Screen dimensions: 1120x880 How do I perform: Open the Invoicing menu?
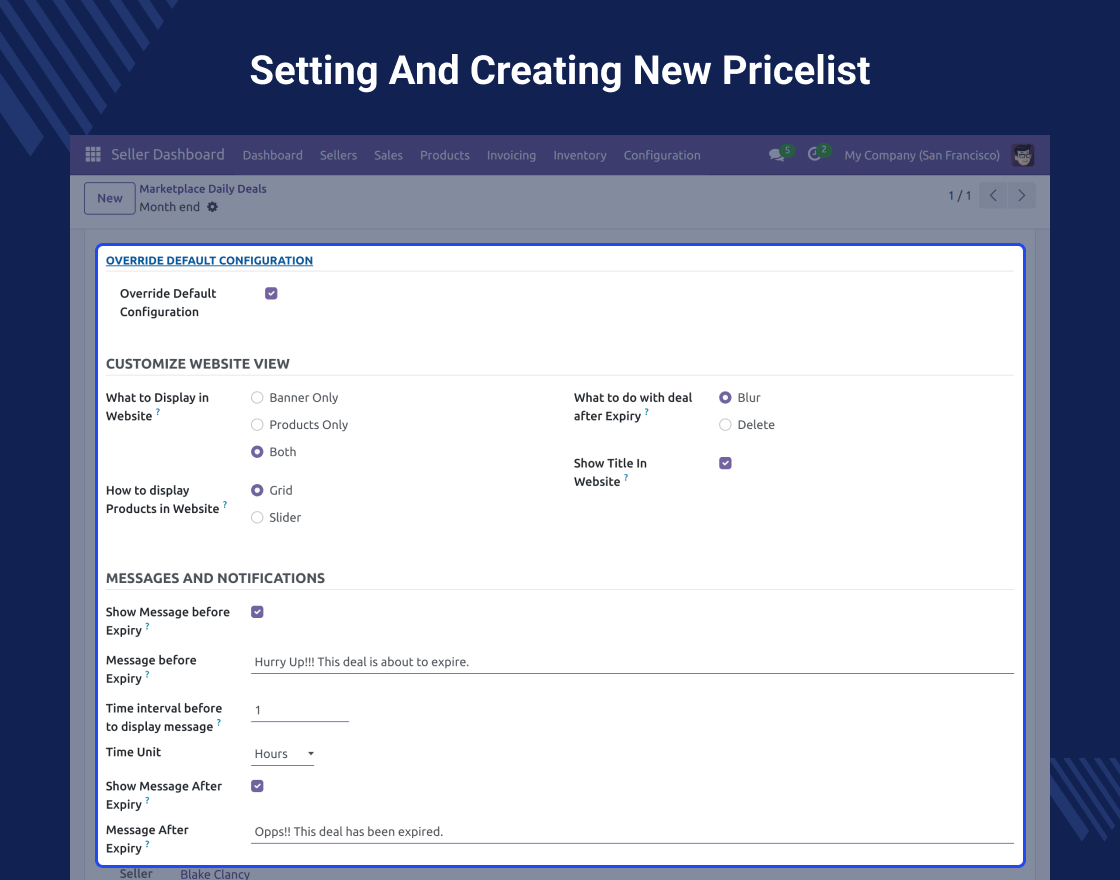(511, 155)
